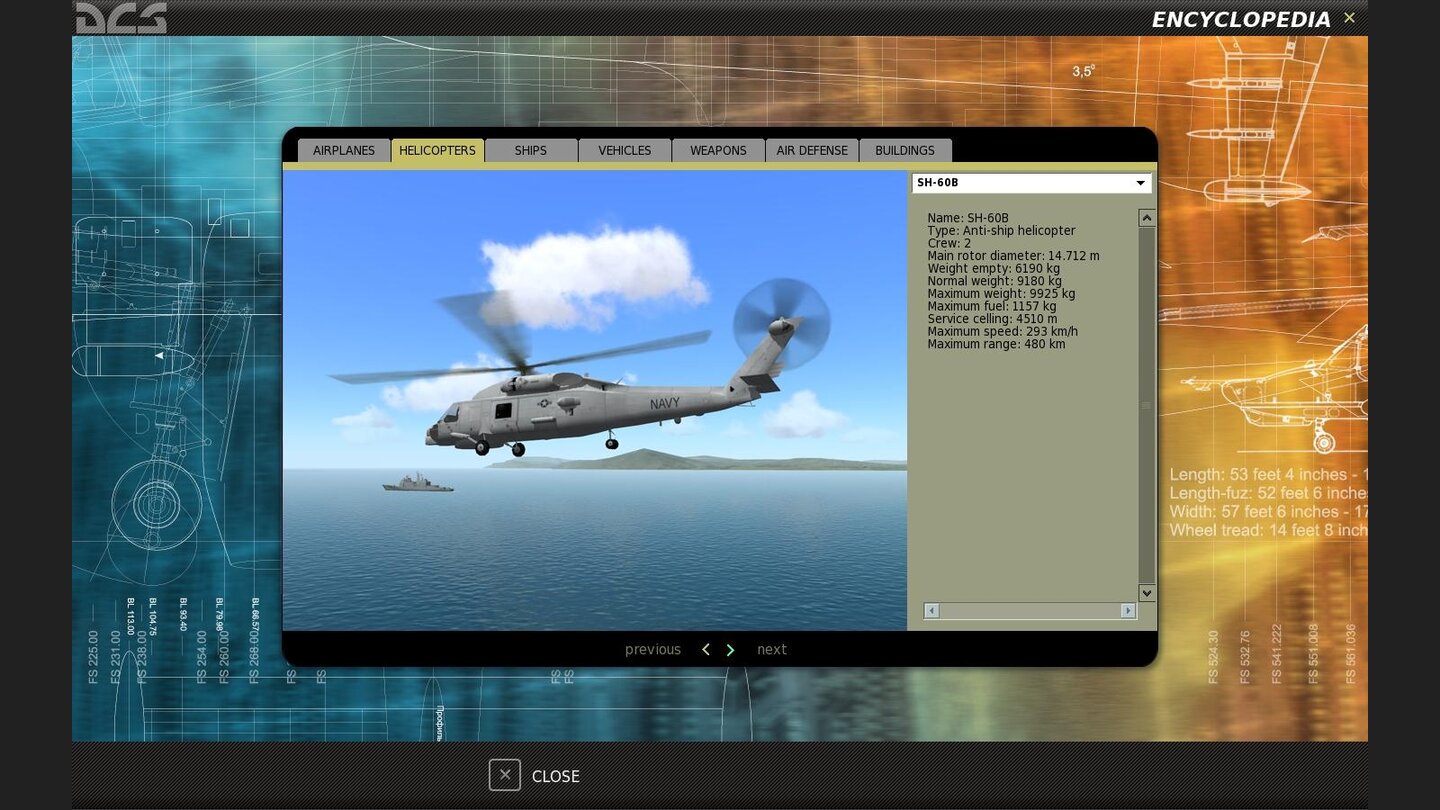
Task: Open the BUILDINGS tab
Action: 905,150
